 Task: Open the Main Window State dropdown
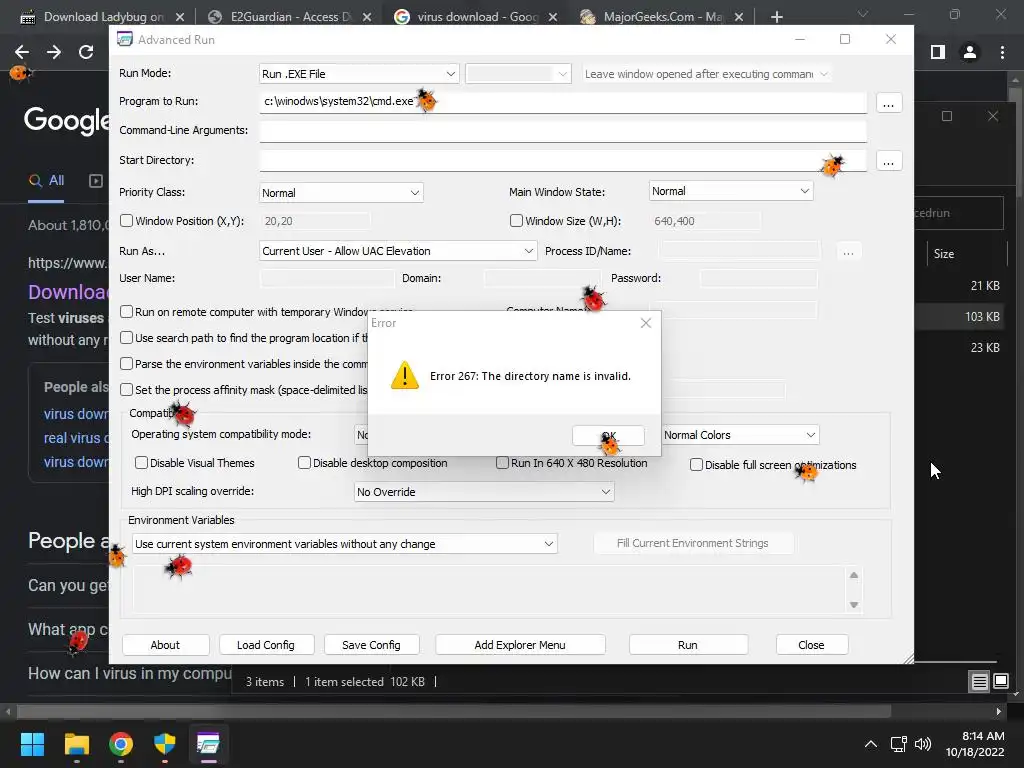(x=731, y=191)
